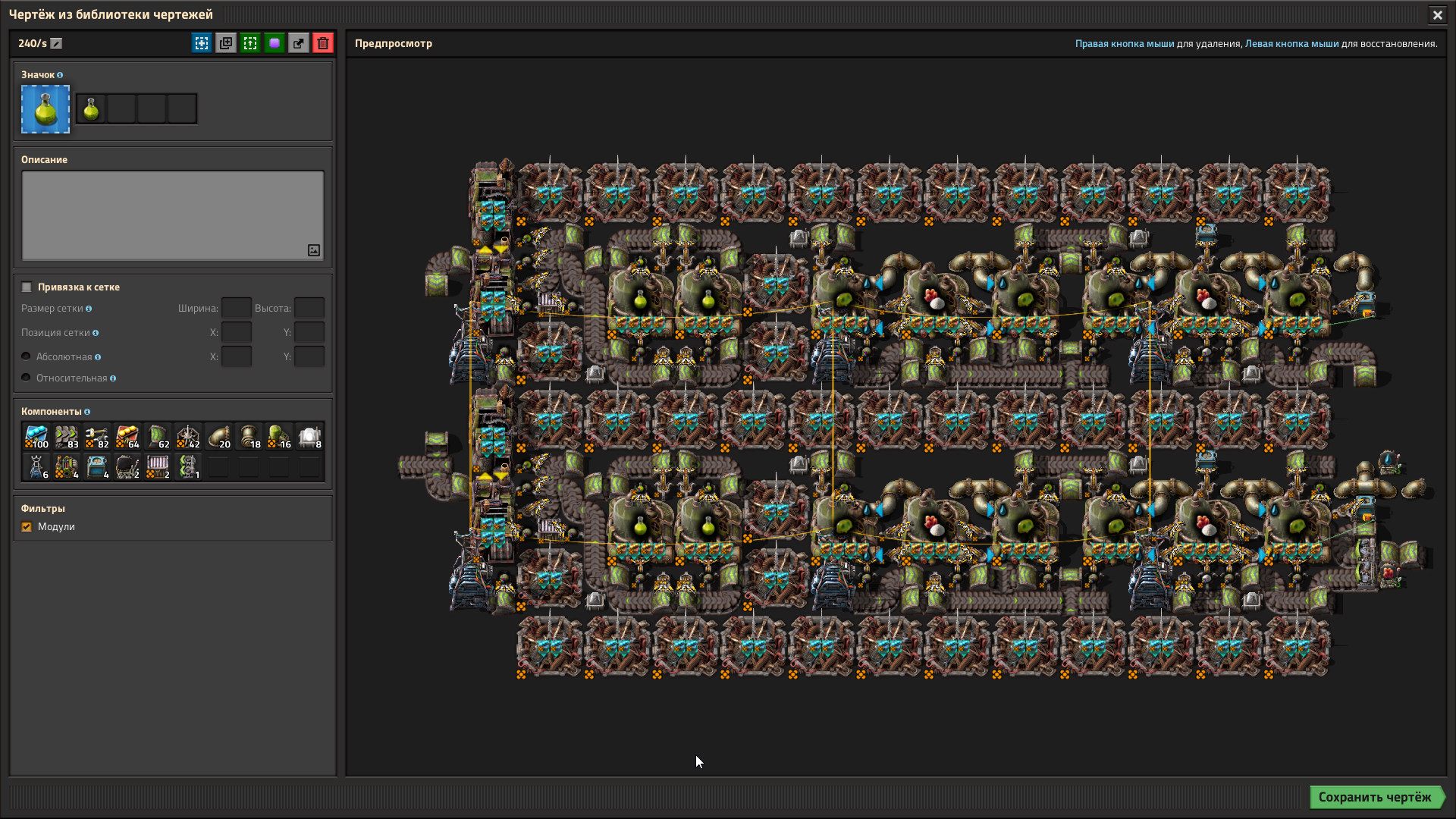Click the top-left beacon in the blueprint preview
This screenshot has width=1456, height=819.
point(549,192)
